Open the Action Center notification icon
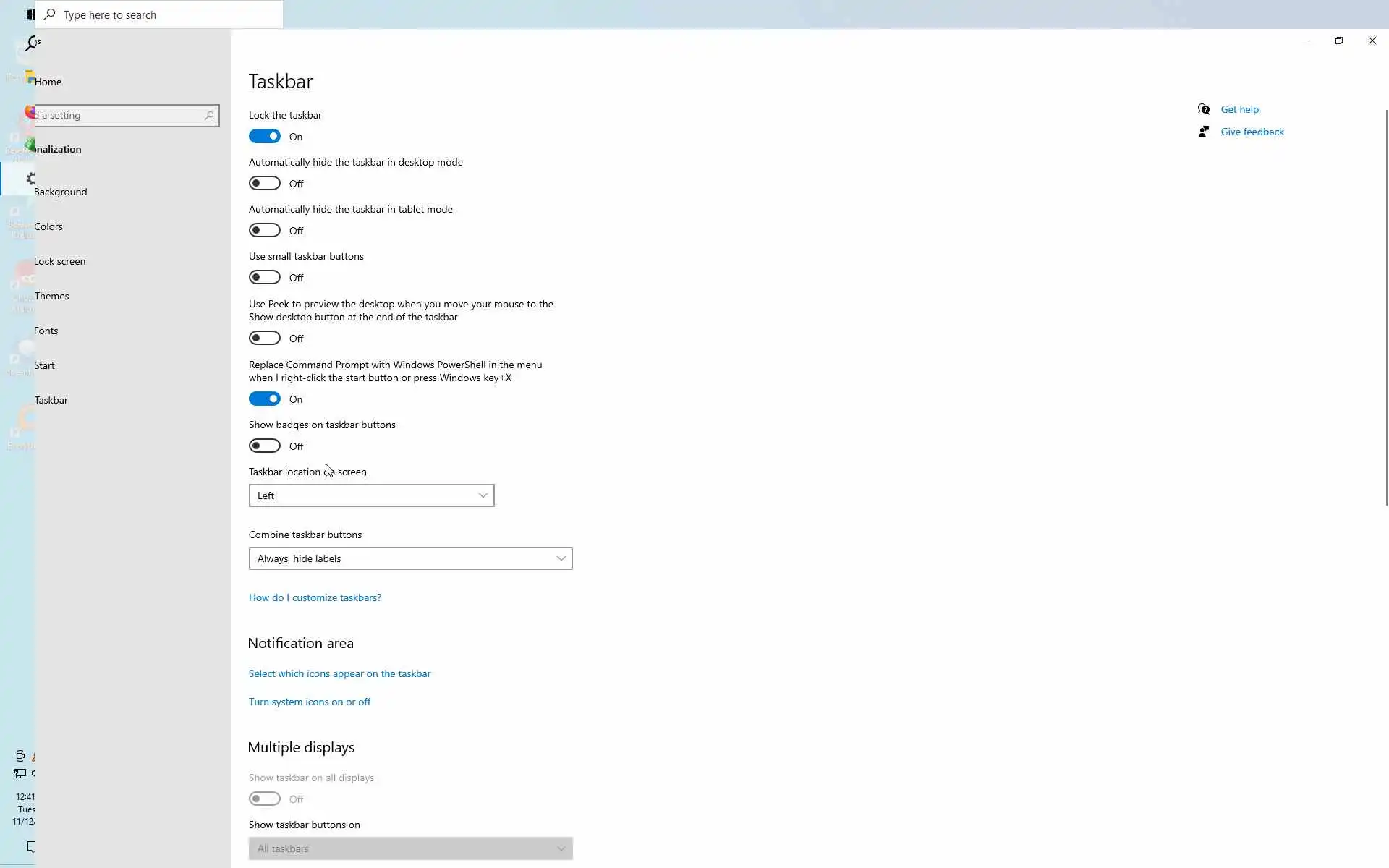The height and width of the screenshot is (868, 1389). click(x=30, y=846)
